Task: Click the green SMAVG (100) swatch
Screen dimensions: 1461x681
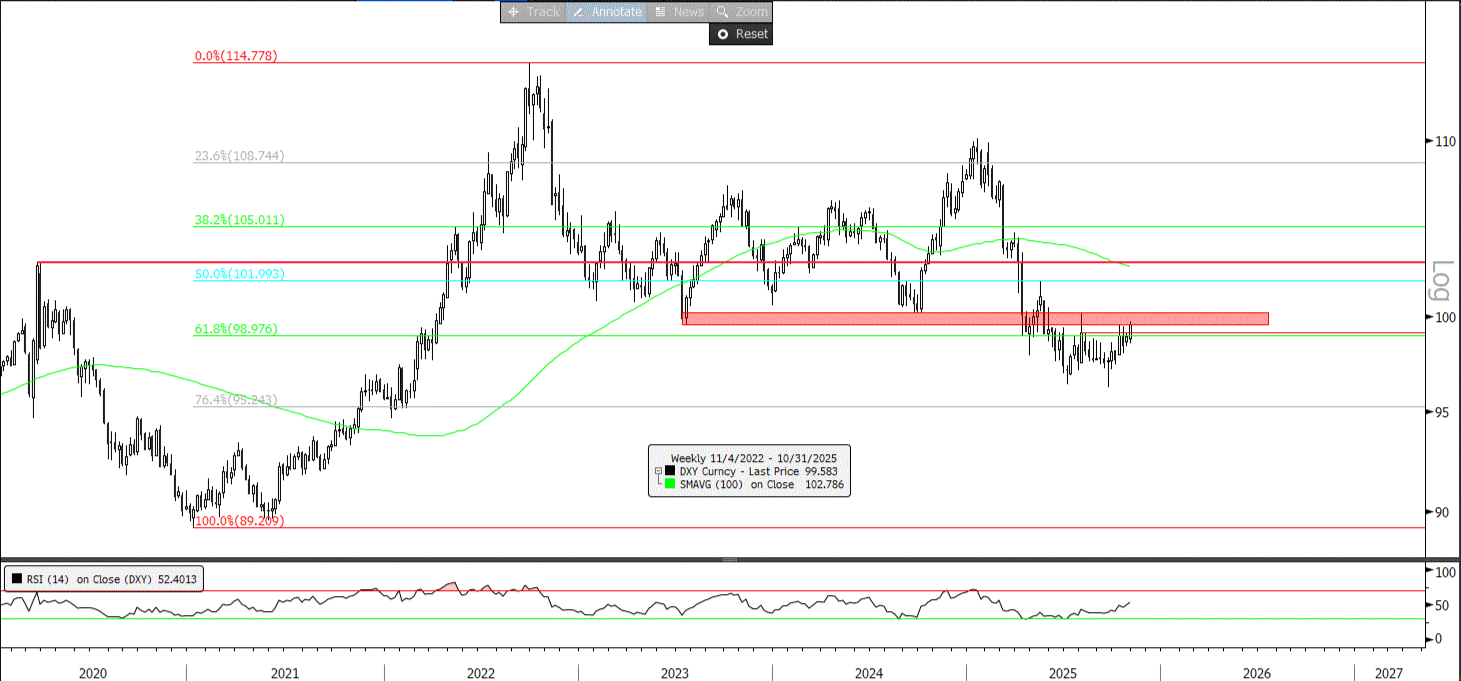Action: [x=670, y=485]
